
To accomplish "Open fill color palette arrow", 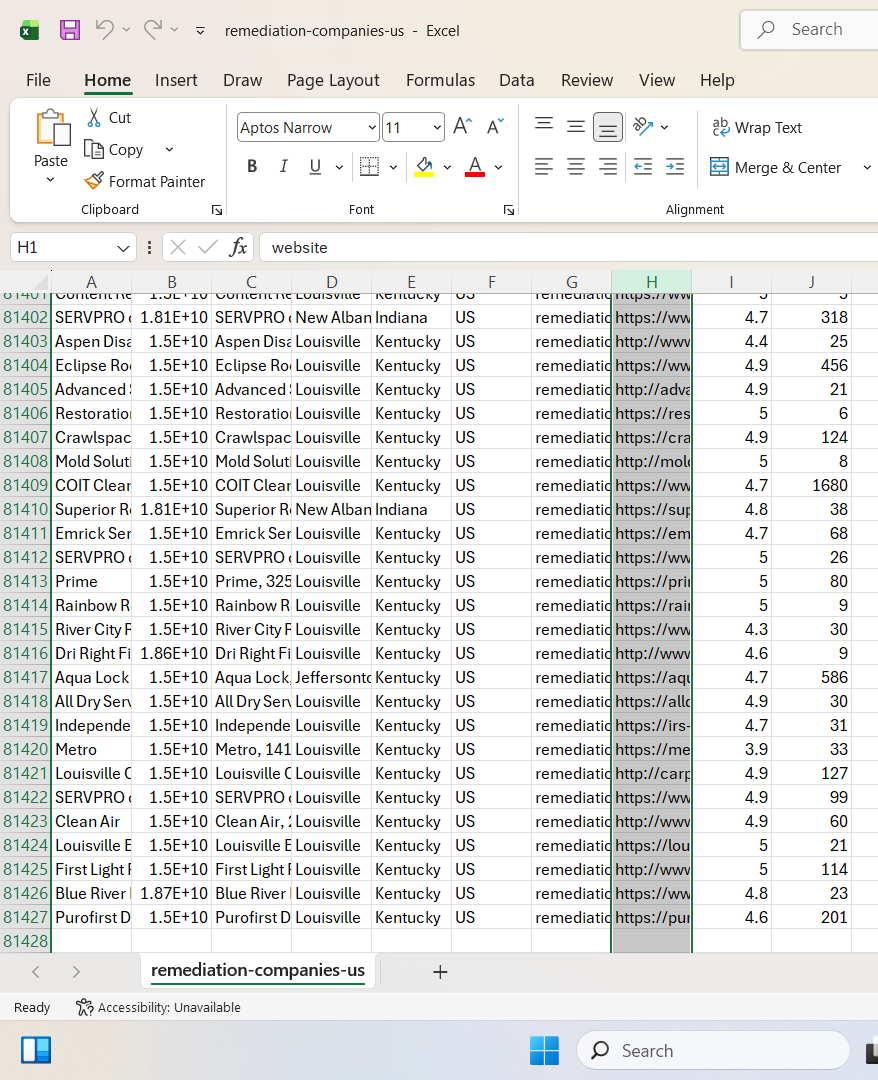I will 448,167.
